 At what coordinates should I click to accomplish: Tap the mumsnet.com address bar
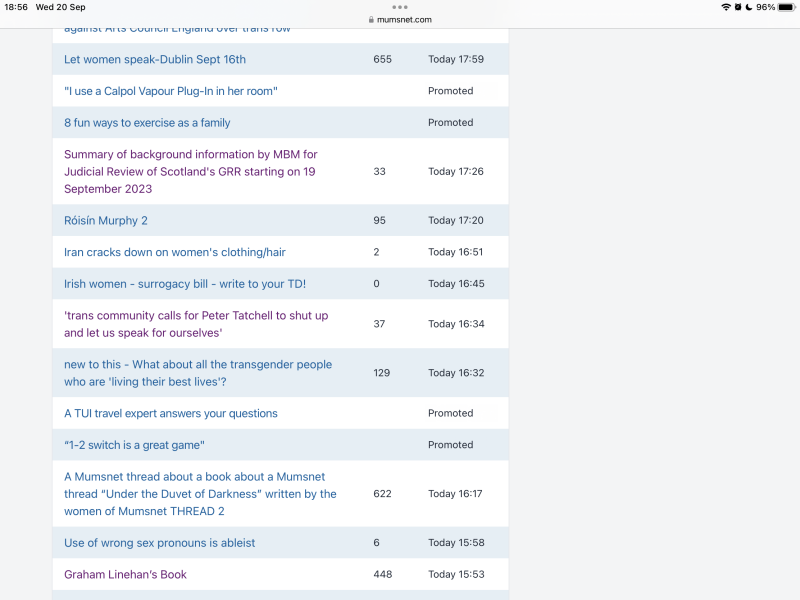(404, 19)
